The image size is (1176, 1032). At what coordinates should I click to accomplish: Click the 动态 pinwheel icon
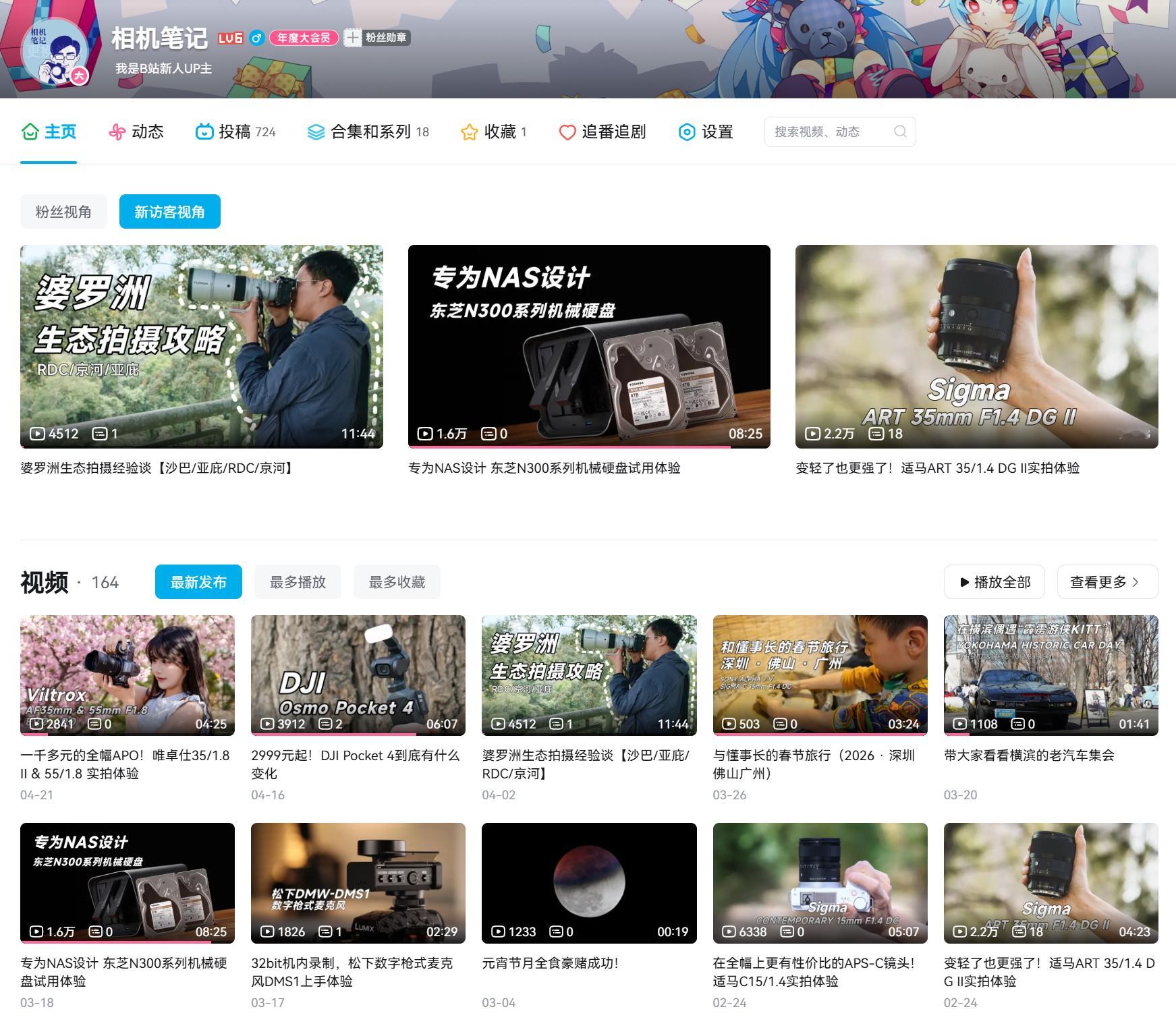[117, 132]
